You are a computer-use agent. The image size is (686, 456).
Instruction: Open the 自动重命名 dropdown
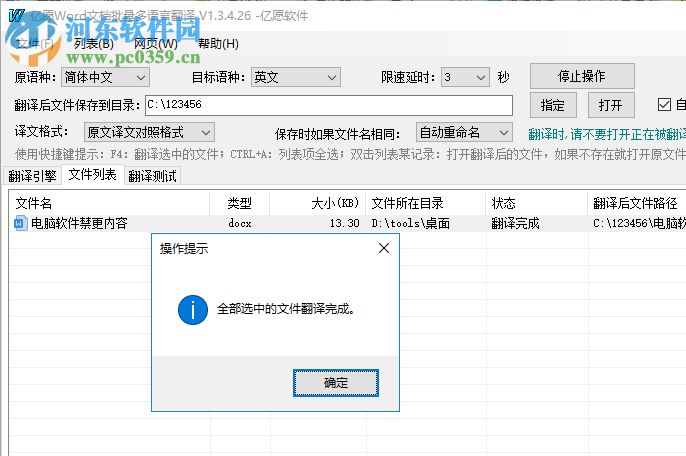464,132
